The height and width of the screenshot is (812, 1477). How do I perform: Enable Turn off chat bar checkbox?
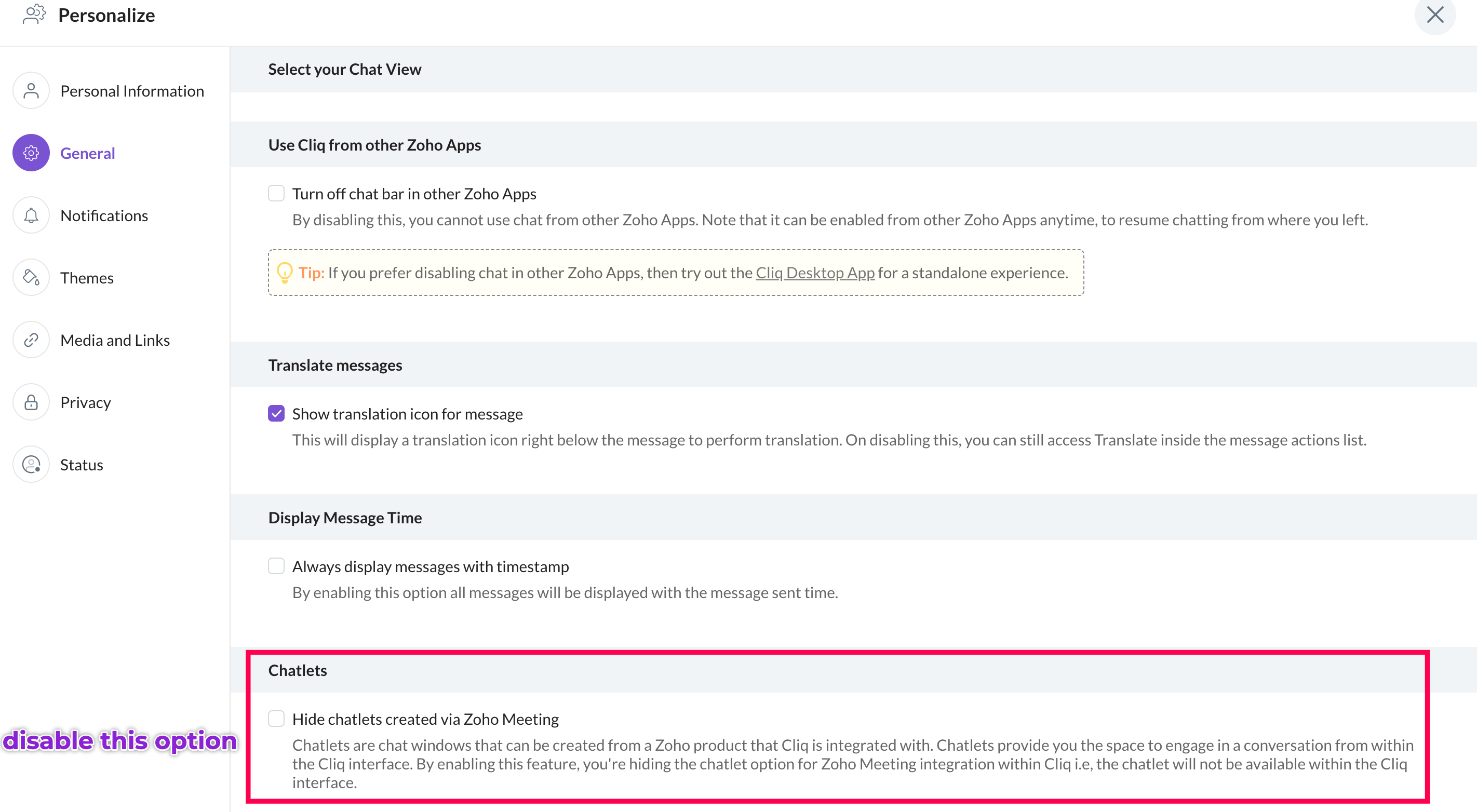pos(276,193)
